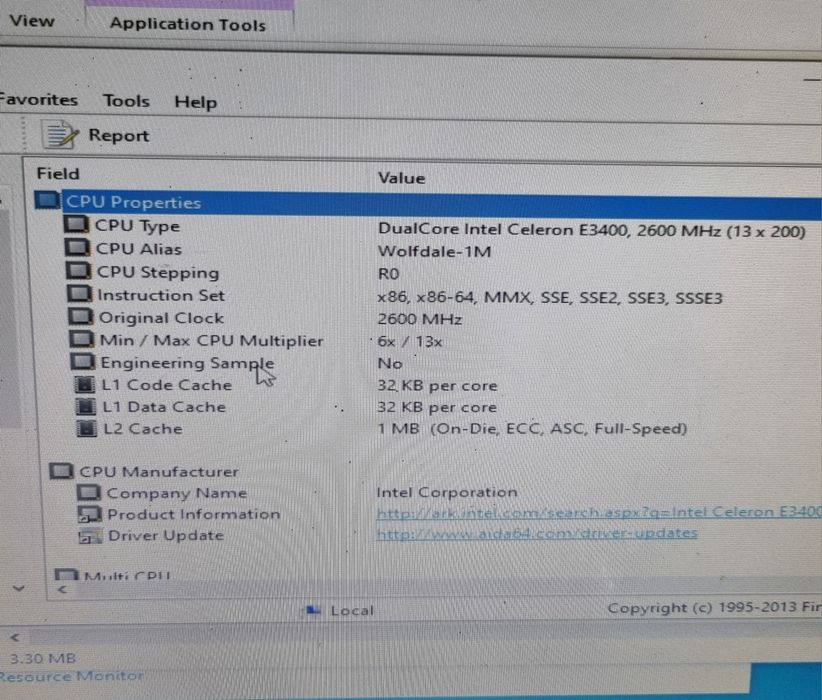
Task: Open the View ribbon tab
Action: tap(32, 20)
